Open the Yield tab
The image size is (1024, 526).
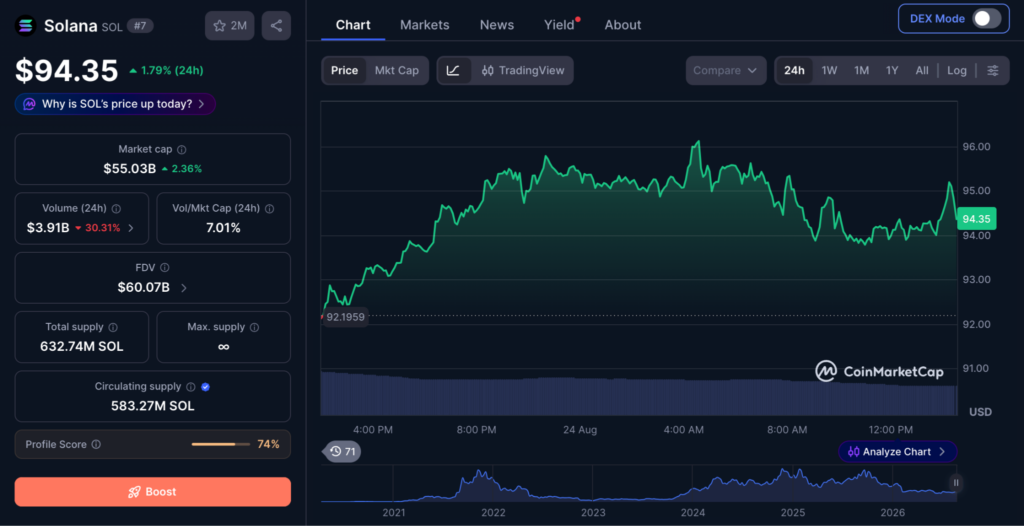[x=560, y=25]
